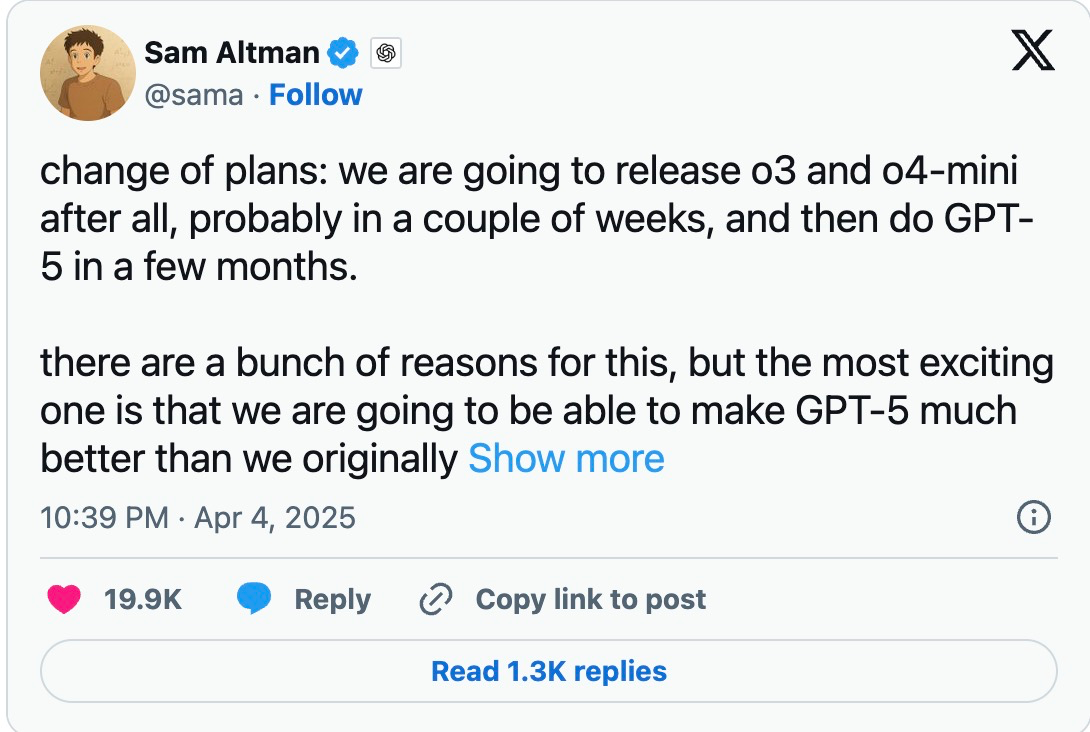Click the blue verified checkmark badge
Viewport: 1090px width, 732px height.
tap(344, 53)
